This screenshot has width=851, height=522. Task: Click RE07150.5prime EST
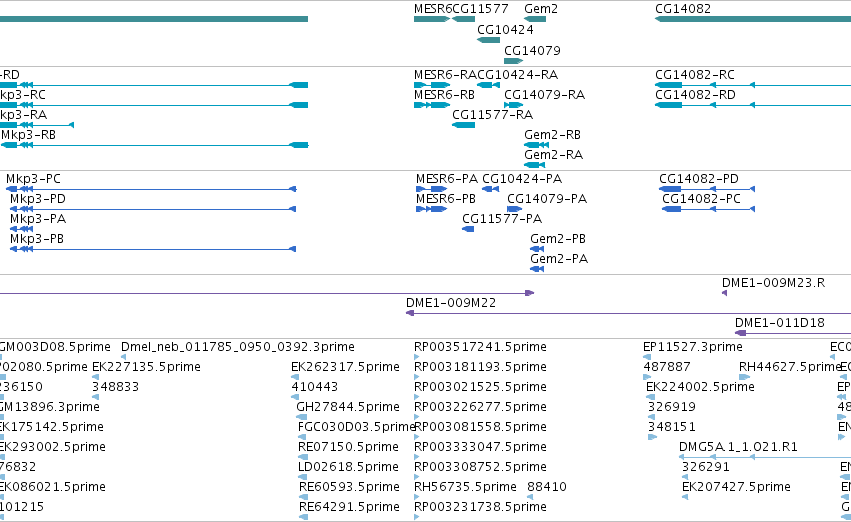pyautogui.click(x=303, y=457)
